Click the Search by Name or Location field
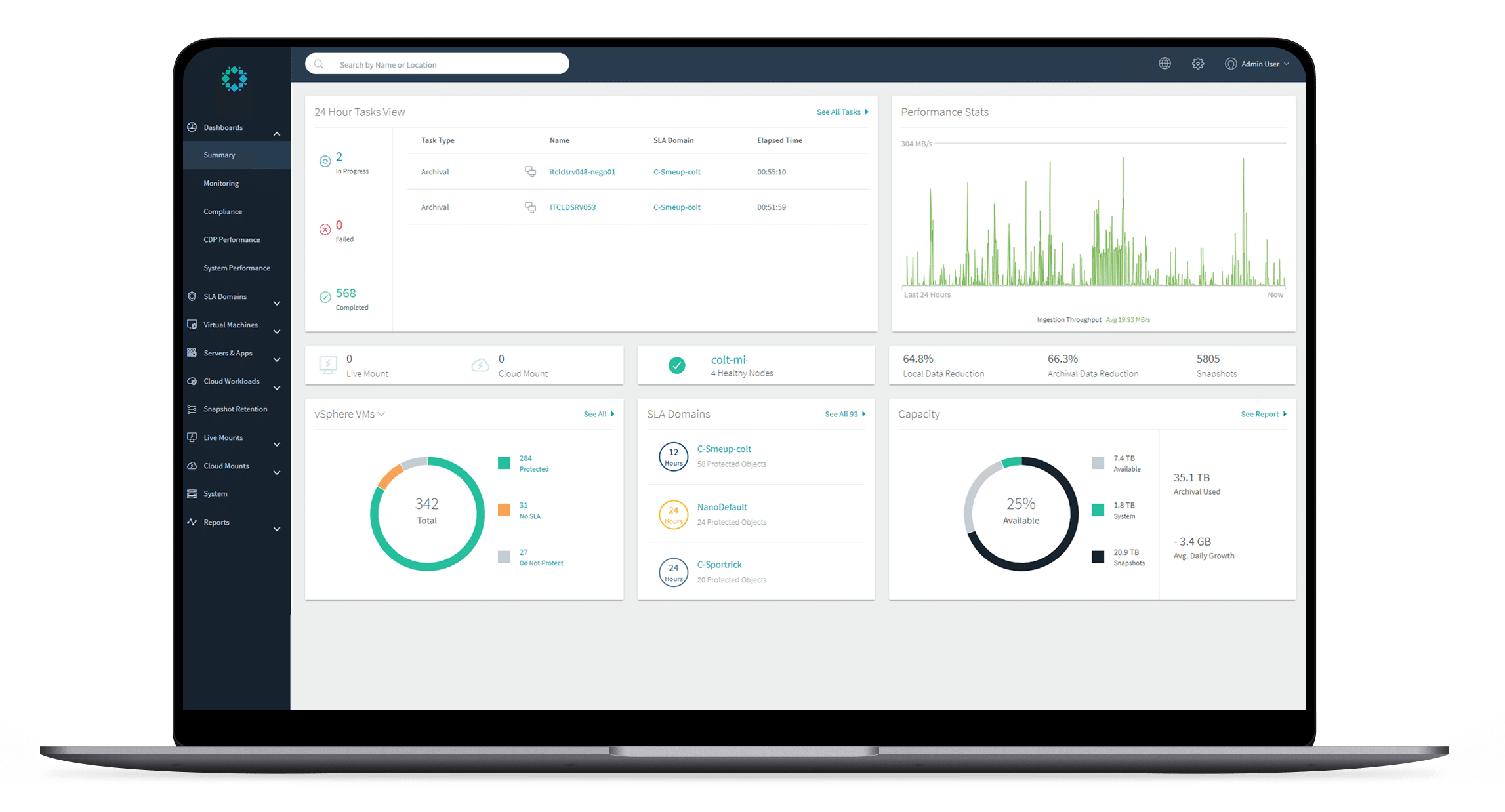The height and width of the screenshot is (812, 1505). [446, 64]
